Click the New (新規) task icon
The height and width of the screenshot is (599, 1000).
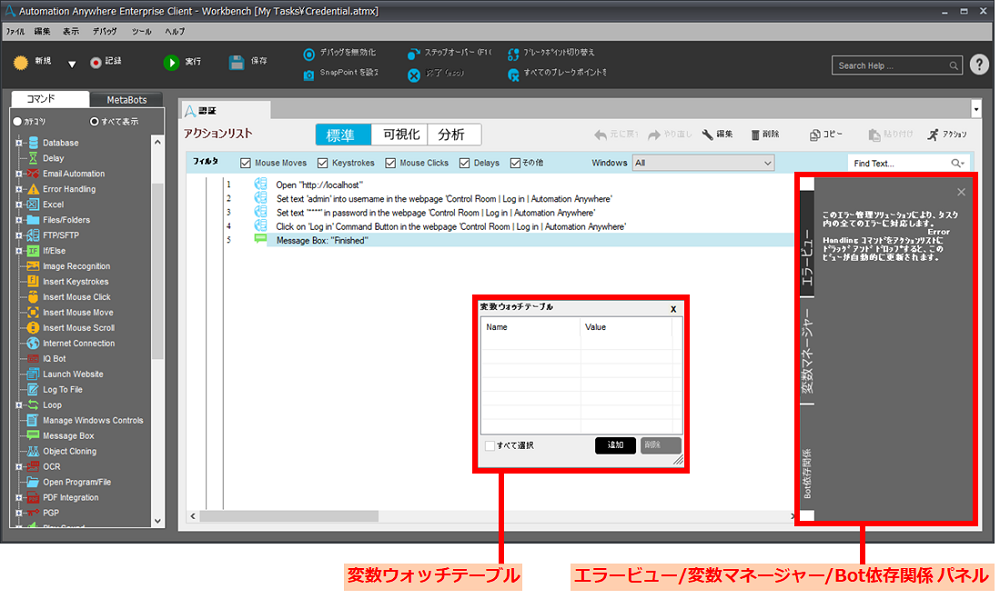(x=21, y=62)
